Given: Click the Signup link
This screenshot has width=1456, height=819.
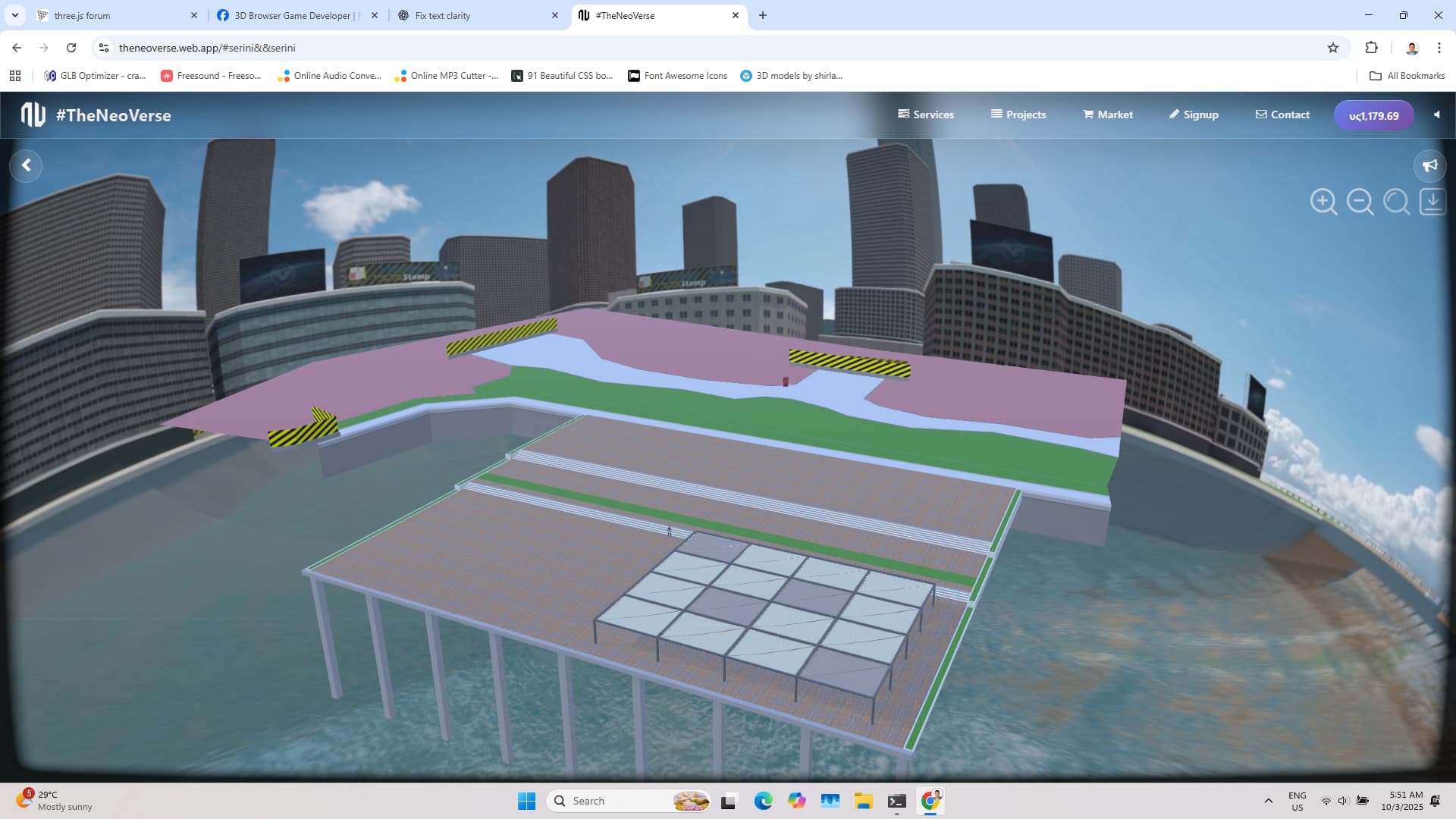Looking at the screenshot, I should click(x=1194, y=115).
